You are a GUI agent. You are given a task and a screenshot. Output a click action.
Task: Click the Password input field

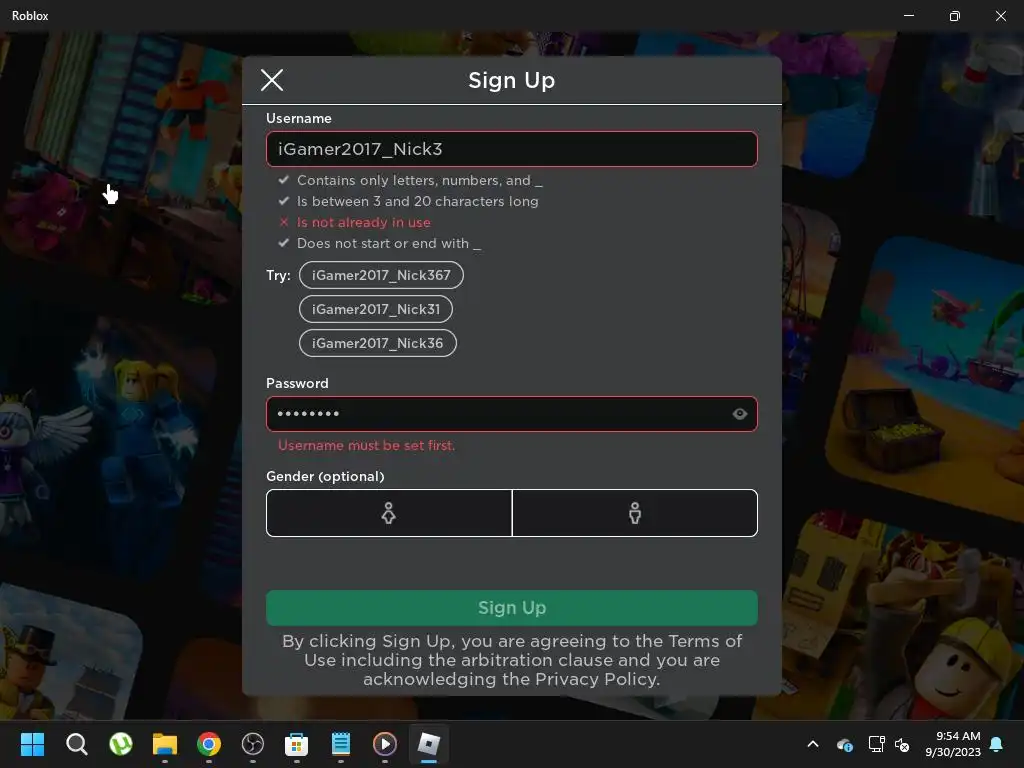pyautogui.click(x=511, y=413)
